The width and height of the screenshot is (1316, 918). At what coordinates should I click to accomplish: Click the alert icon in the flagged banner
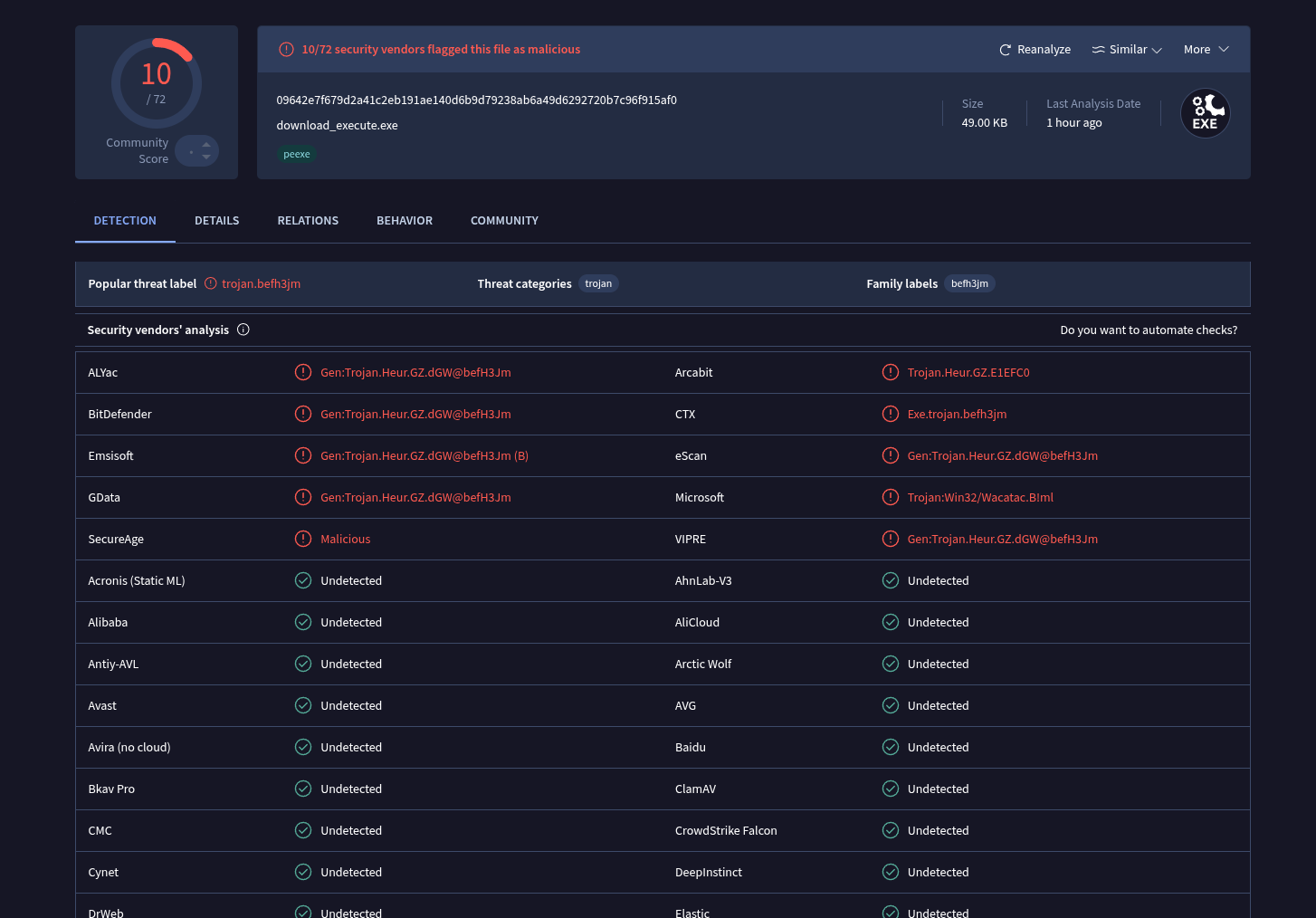[x=286, y=50]
